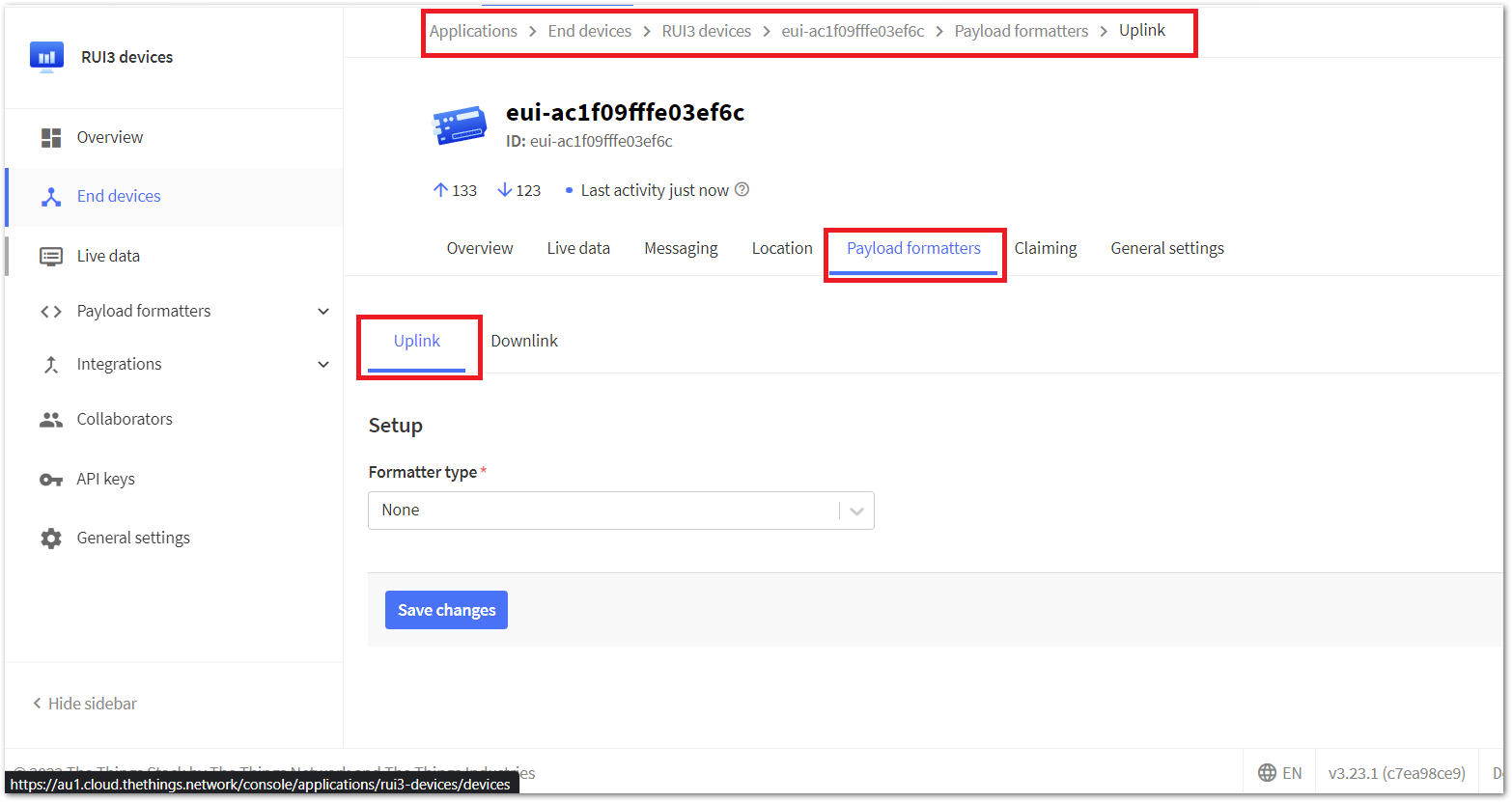Click the General settings gear icon

(x=51, y=539)
